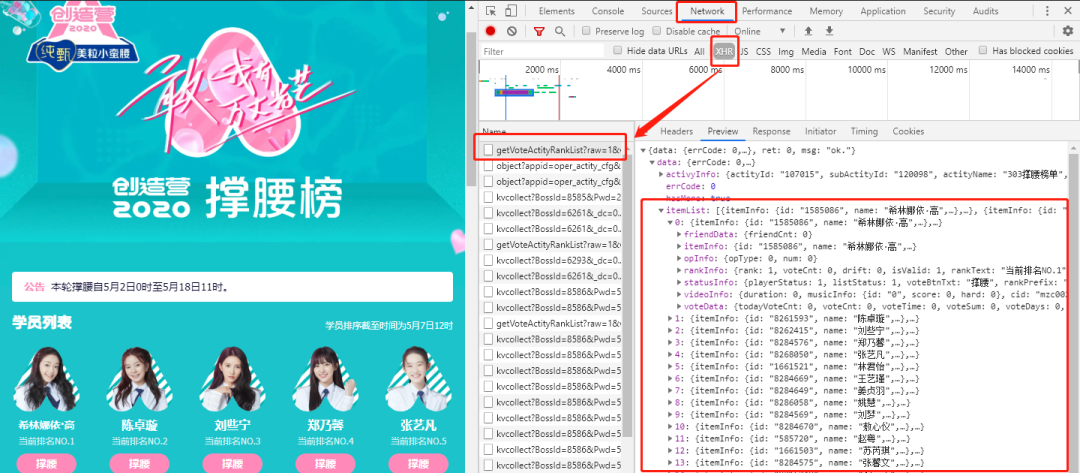Expand item 11 with id 585720
This screenshot has width=1080, height=473.
(x=670, y=439)
